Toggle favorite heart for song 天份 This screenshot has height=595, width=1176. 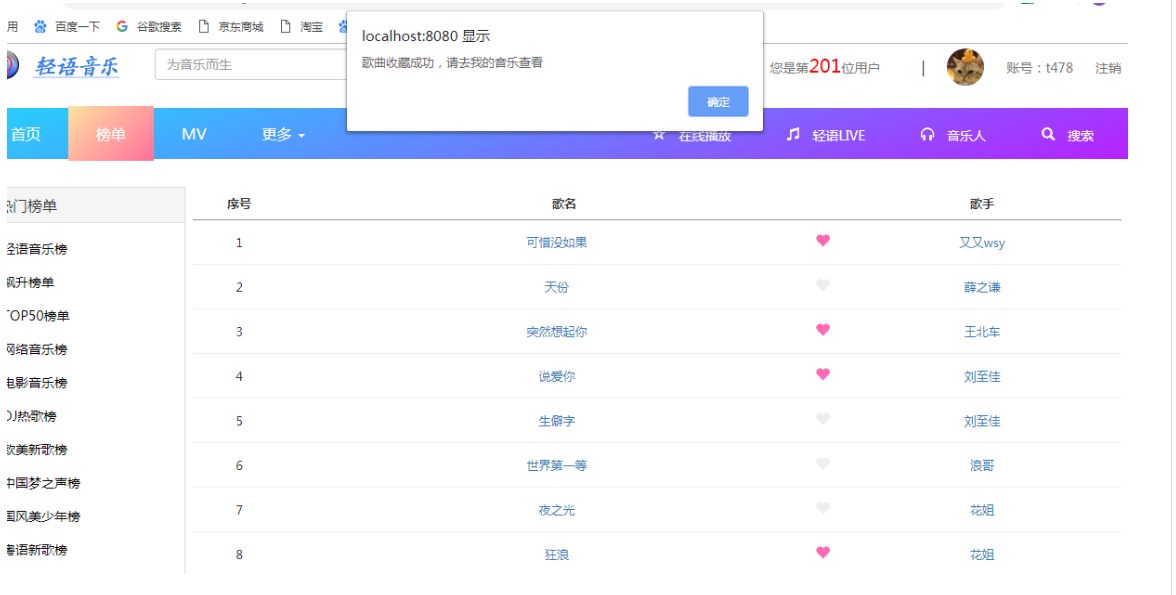[x=823, y=286]
